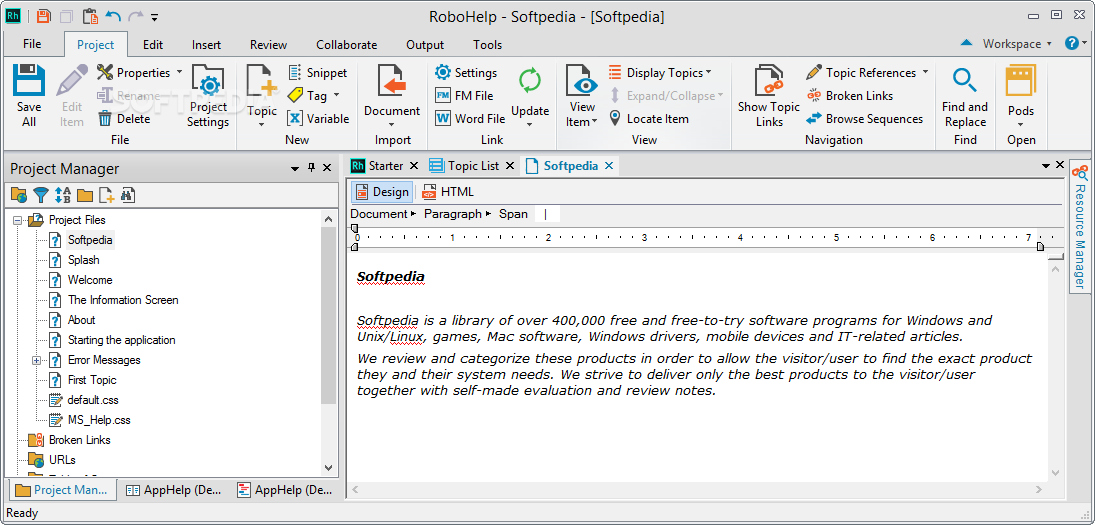Image resolution: width=1095 pixels, height=525 pixels.
Task: Expand the Error Messages folder
Action: [x=37, y=360]
